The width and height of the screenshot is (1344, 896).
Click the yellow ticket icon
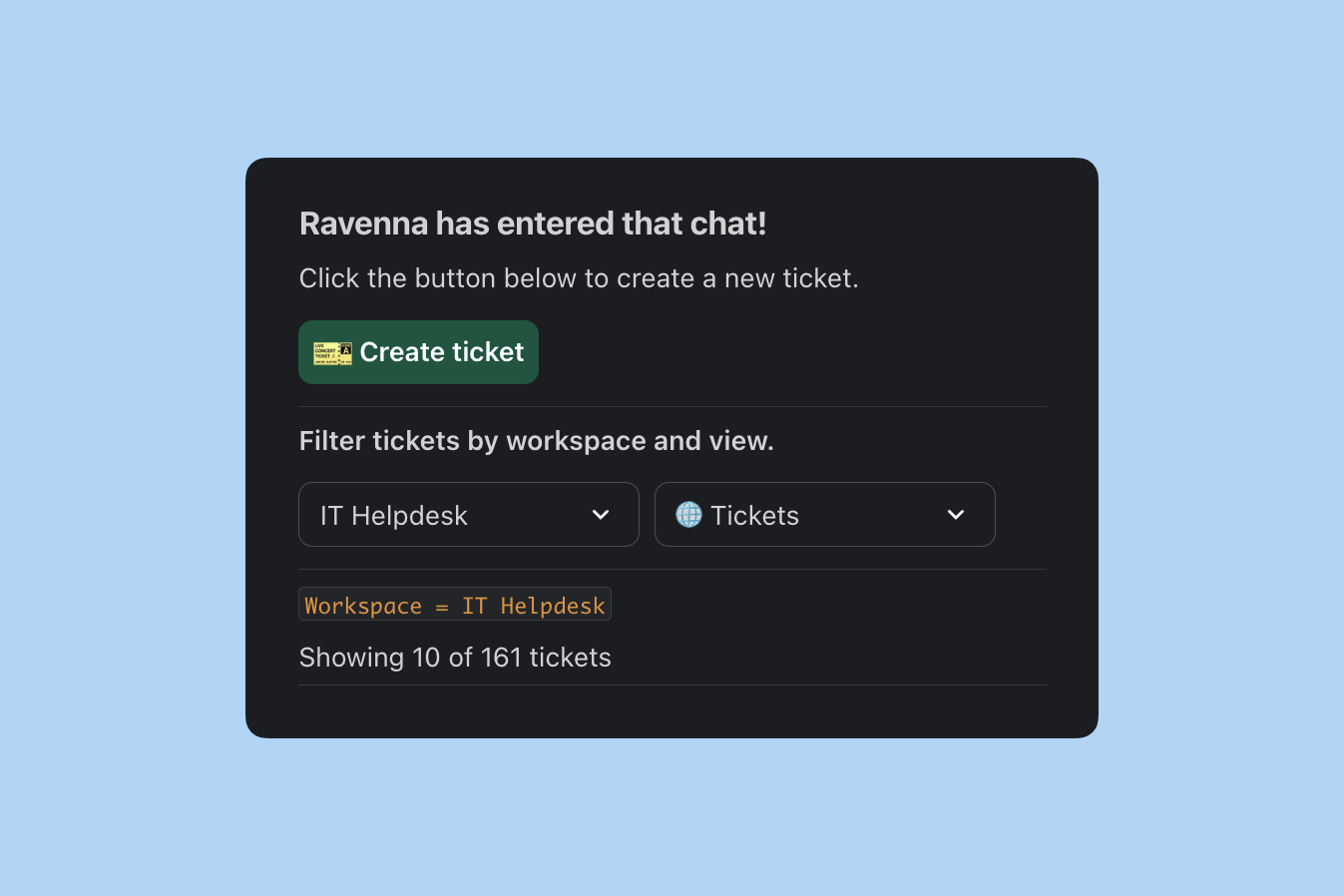coord(332,353)
